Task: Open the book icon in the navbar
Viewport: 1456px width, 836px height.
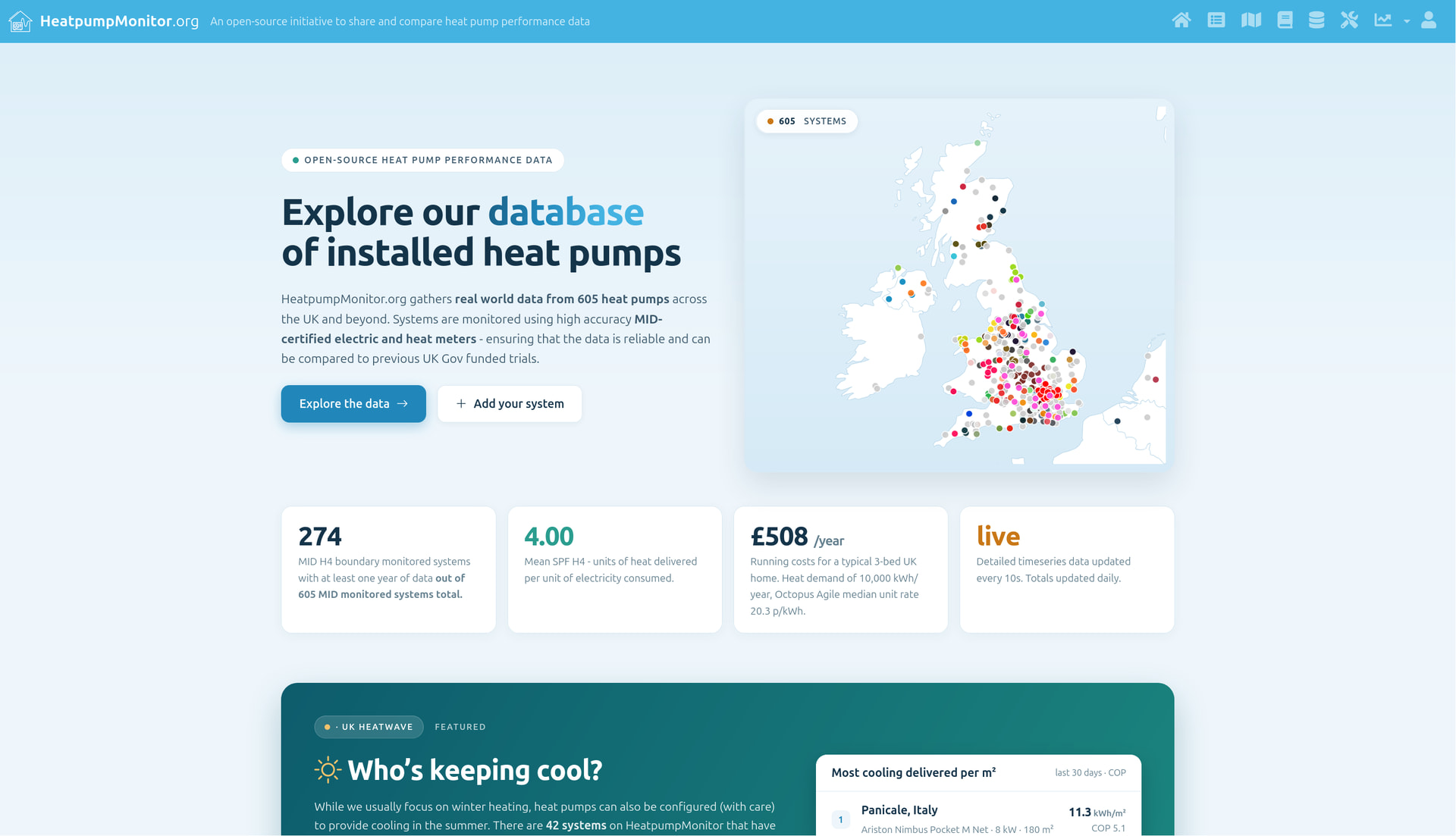Action: tap(1285, 20)
